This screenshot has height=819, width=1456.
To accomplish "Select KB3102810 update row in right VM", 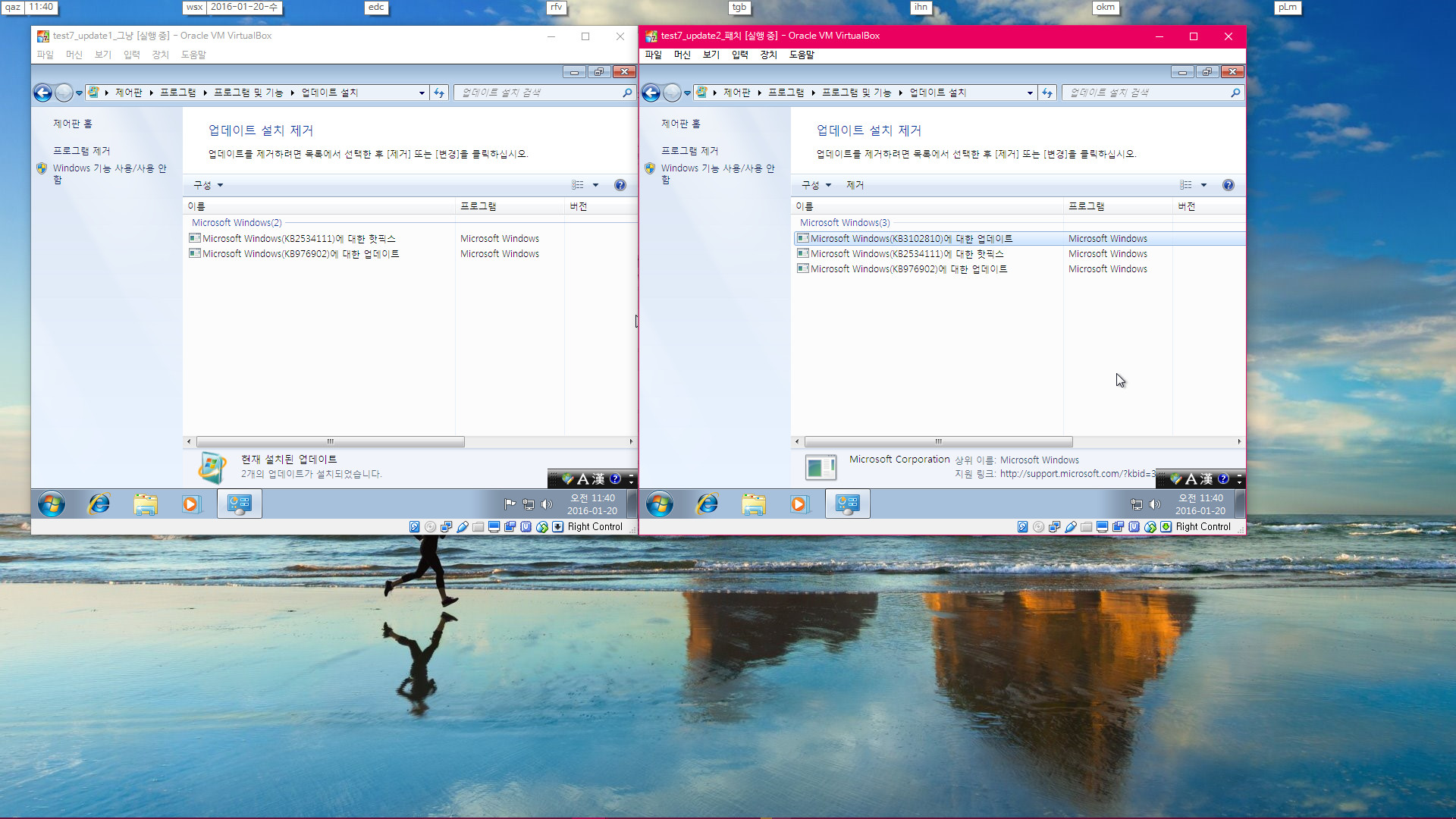I will tap(1019, 239).
